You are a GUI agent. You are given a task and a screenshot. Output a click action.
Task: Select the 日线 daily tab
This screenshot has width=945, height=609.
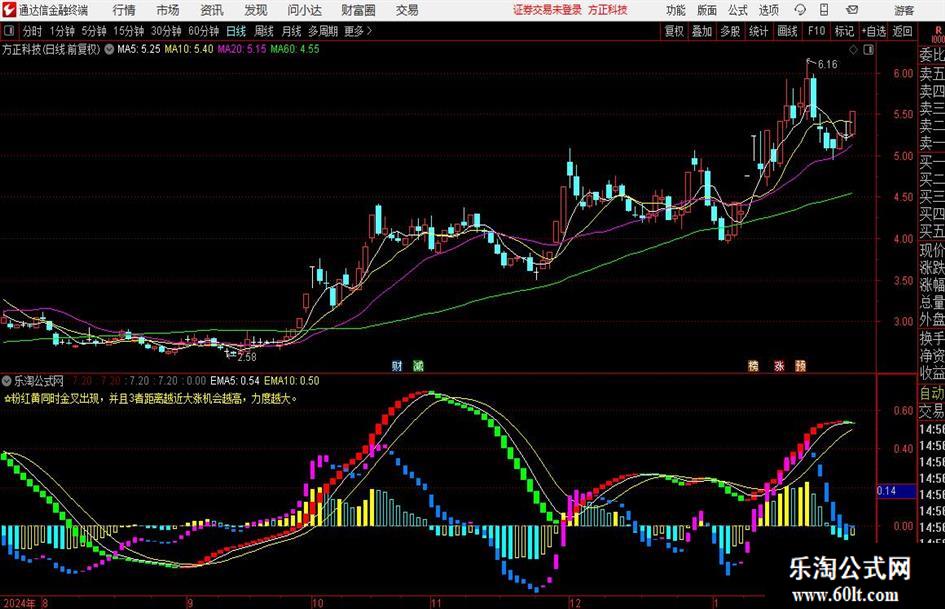(x=236, y=31)
